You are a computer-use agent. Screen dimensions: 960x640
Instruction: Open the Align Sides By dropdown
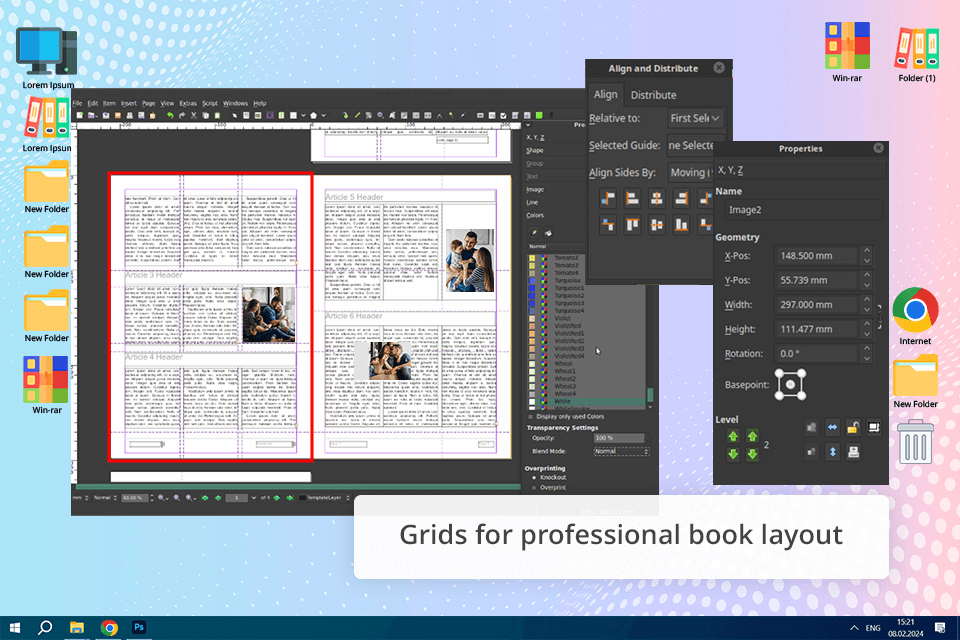[688, 172]
